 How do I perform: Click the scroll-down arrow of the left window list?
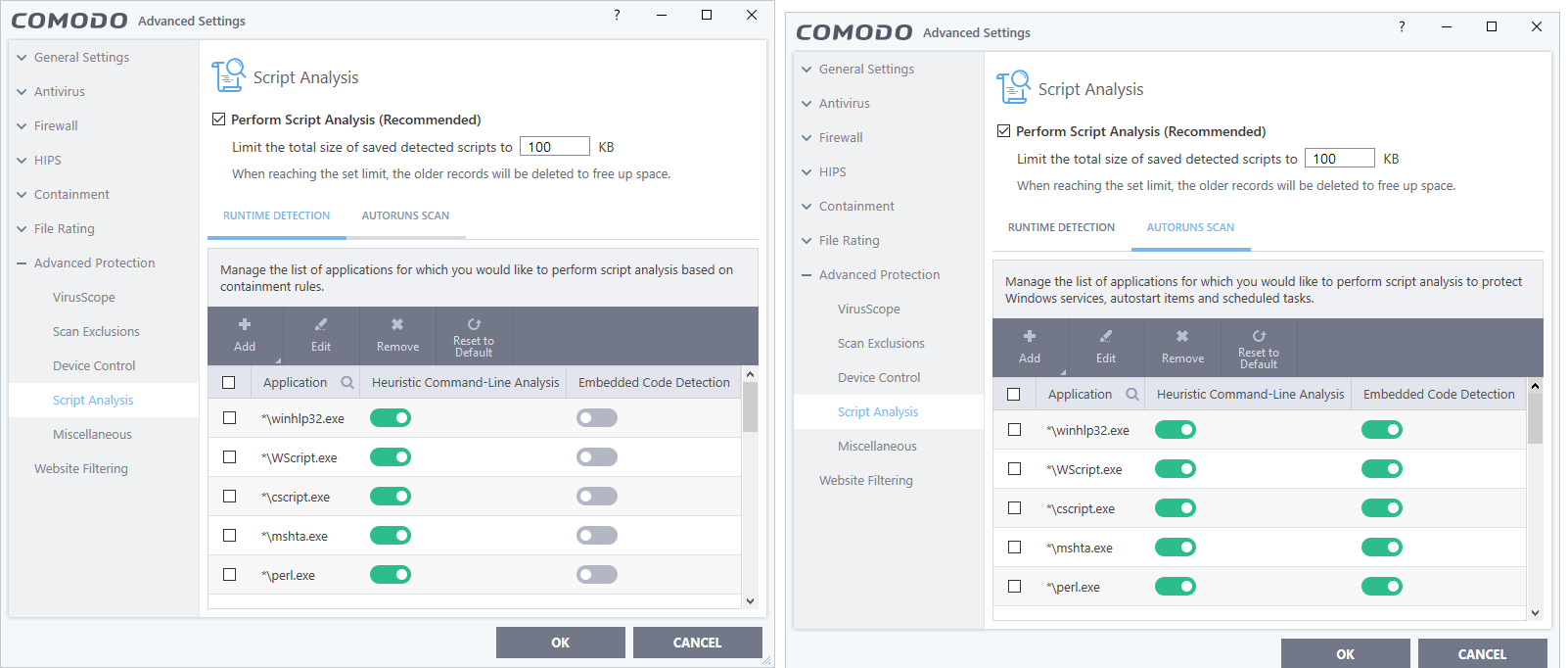coord(750,601)
